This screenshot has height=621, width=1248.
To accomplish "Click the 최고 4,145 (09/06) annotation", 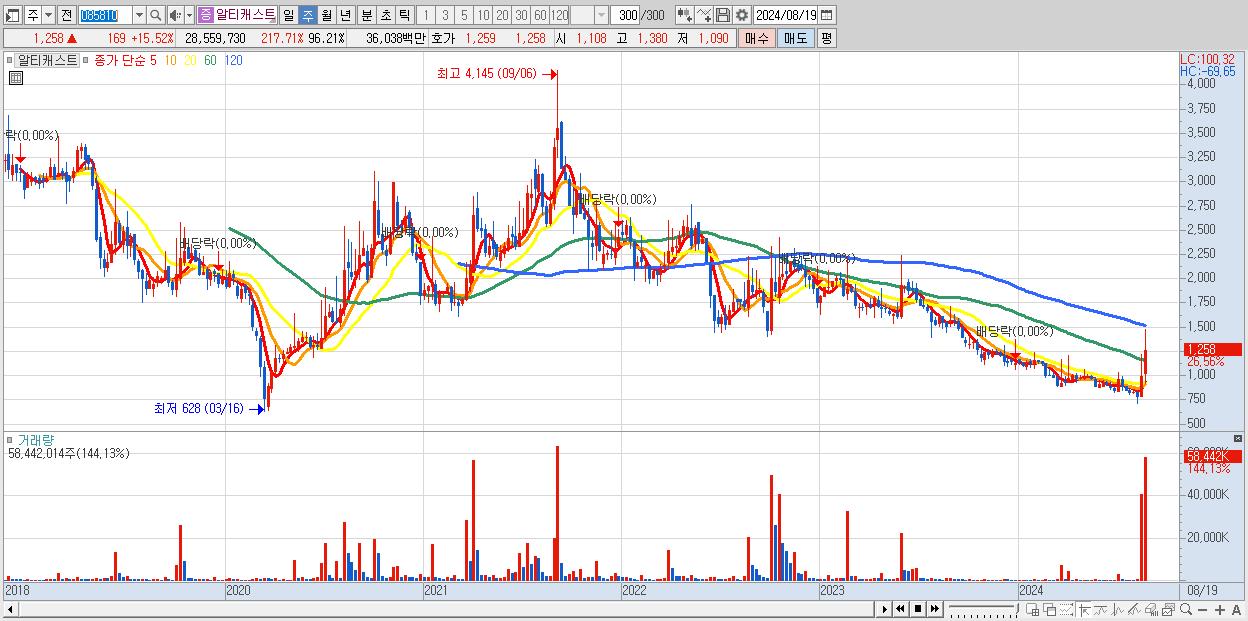I will click(x=487, y=73).
